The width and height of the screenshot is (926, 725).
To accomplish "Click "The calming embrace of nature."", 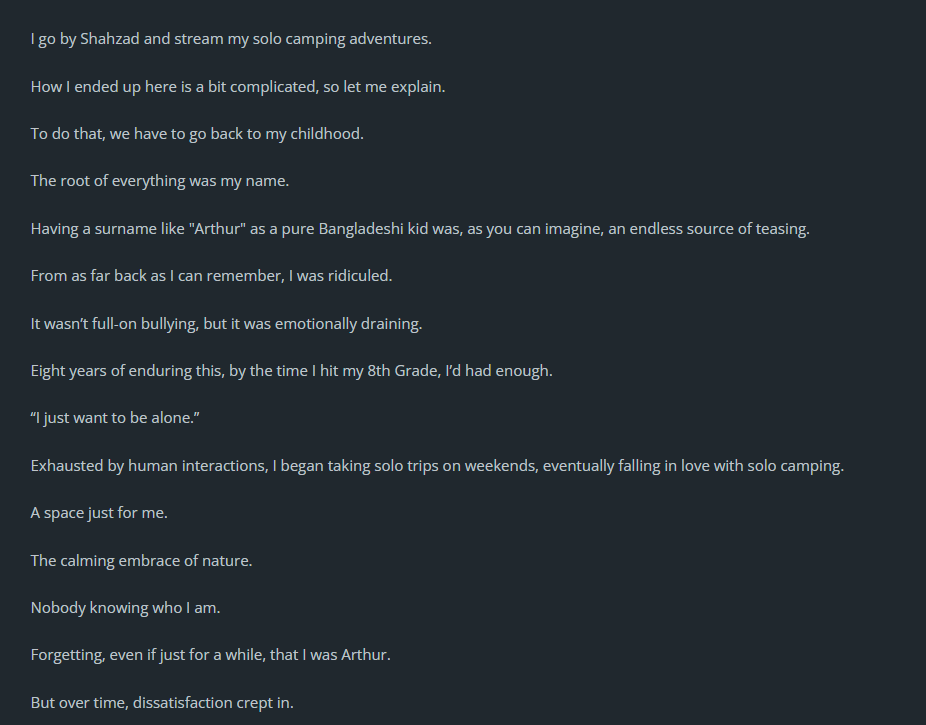I will pyautogui.click(x=141, y=561).
